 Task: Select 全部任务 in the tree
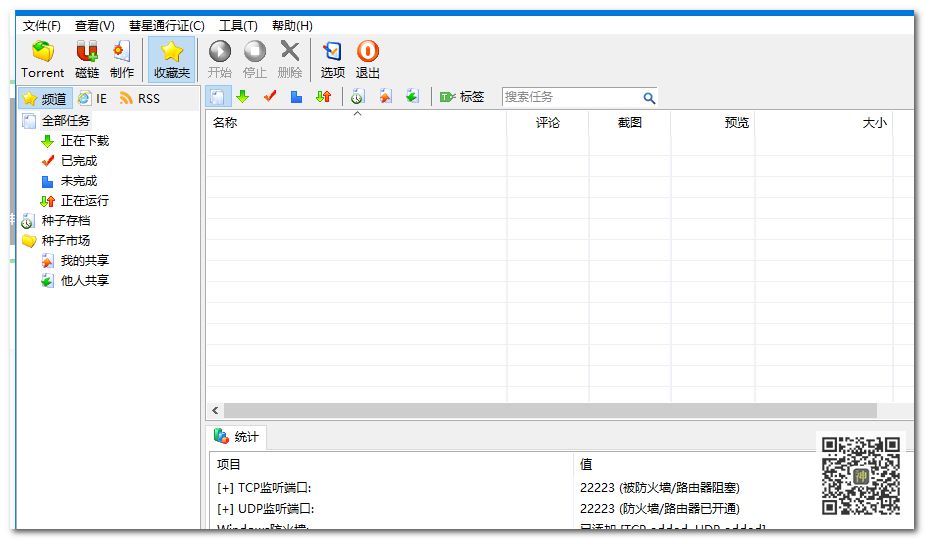(x=65, y=121)
